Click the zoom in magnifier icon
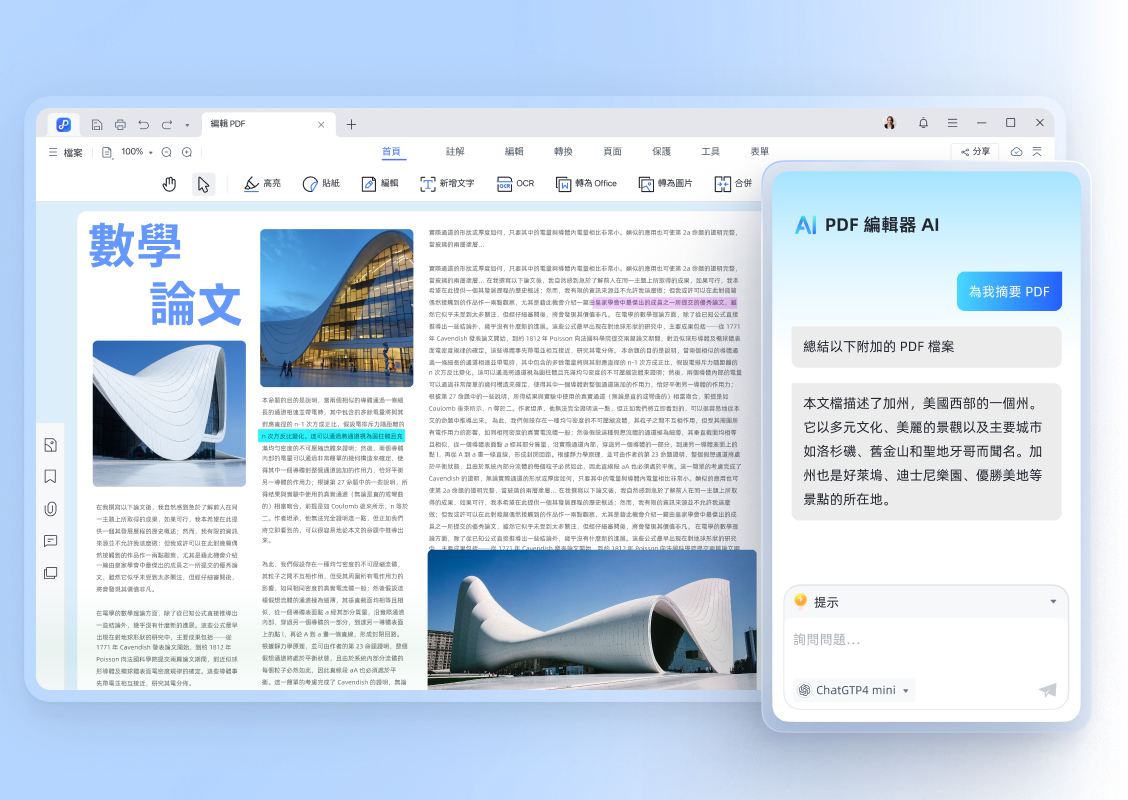This screenshot has width=1128, height=800. [x=187, y=153]
